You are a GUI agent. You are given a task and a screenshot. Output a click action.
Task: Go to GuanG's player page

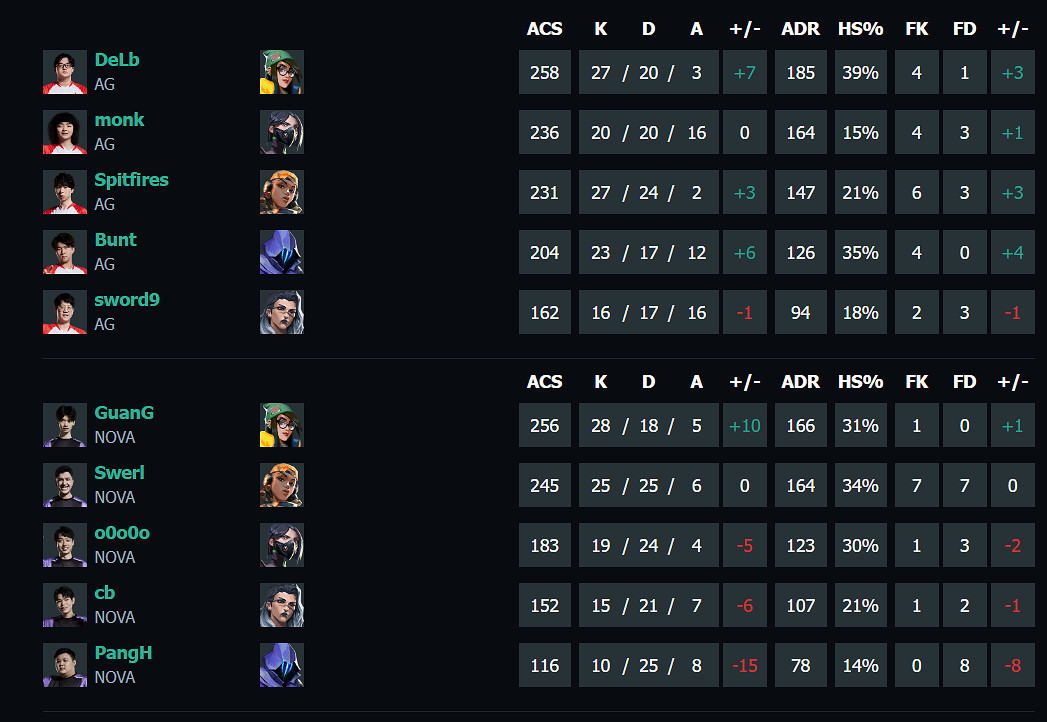pos(124,413)
